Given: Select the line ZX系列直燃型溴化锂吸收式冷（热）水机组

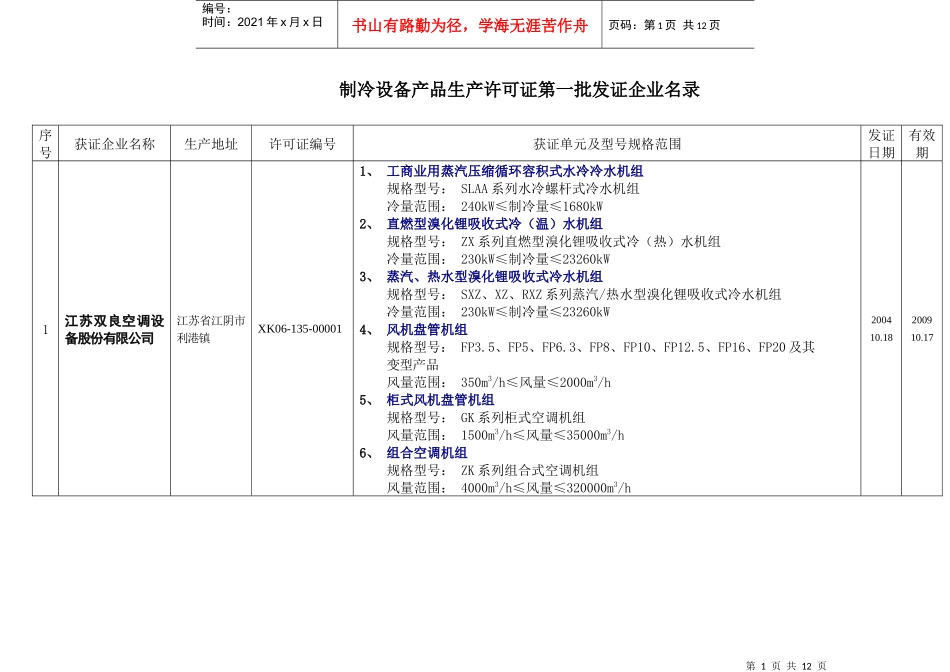Looking at the screenshot, I should [590, 242].
